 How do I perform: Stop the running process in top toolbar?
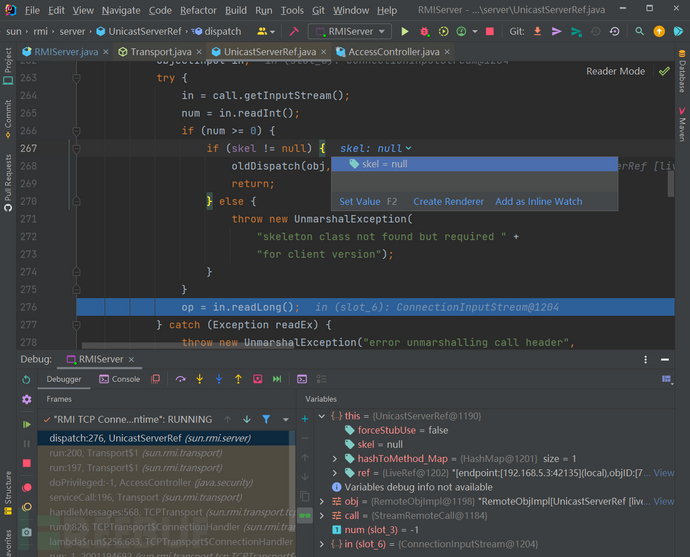coord(489,31)
